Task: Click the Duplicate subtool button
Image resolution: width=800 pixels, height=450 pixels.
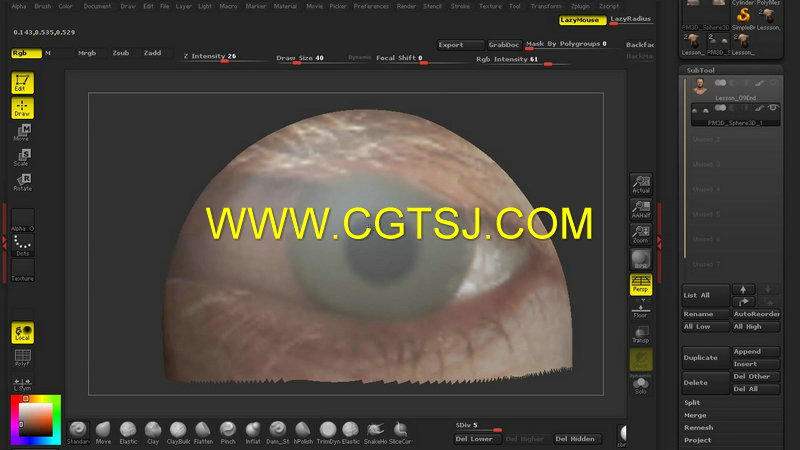Action: (x=706, y=358)
